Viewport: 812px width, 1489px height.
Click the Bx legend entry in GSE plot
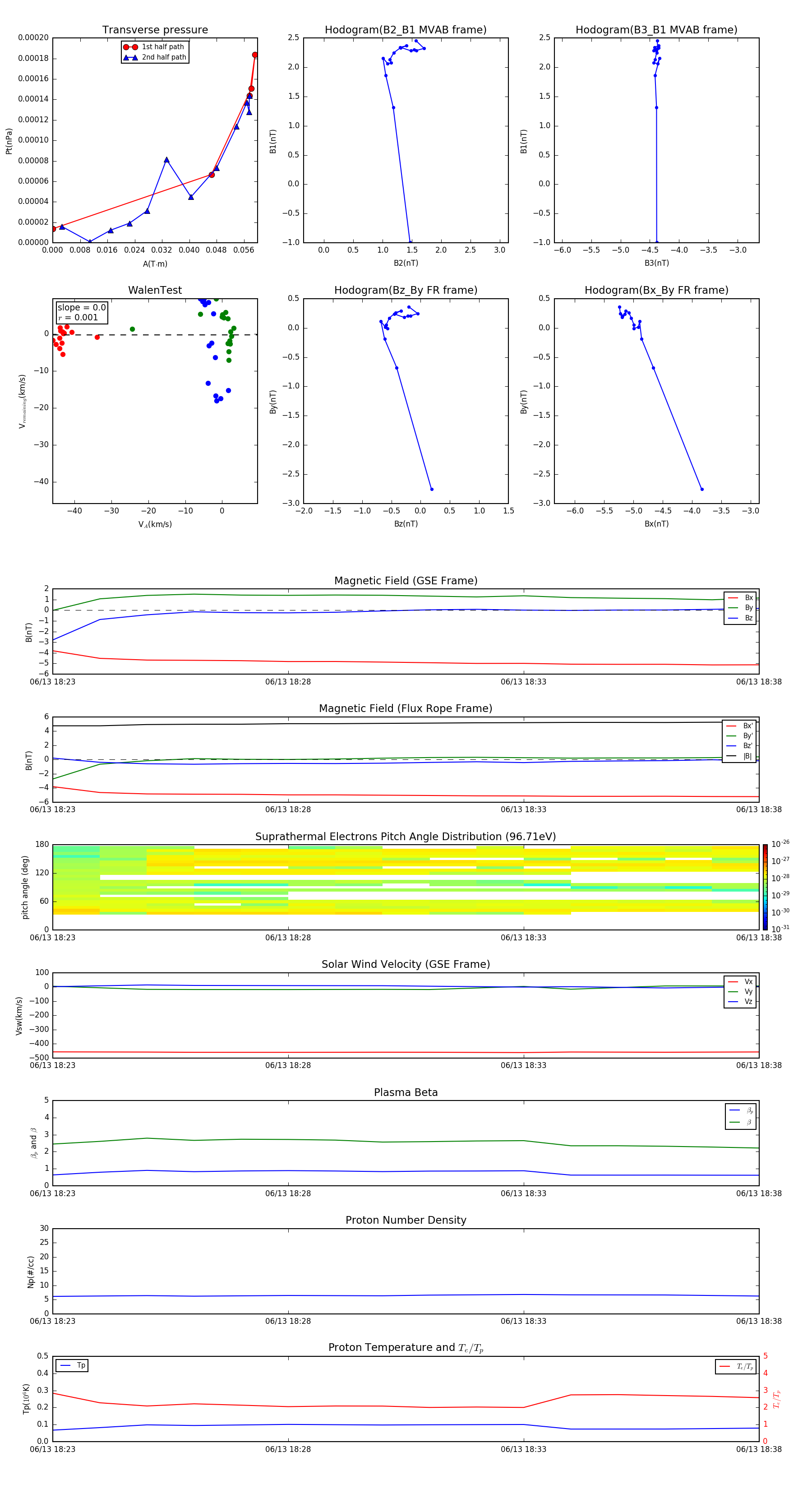(x=740, y=598)
